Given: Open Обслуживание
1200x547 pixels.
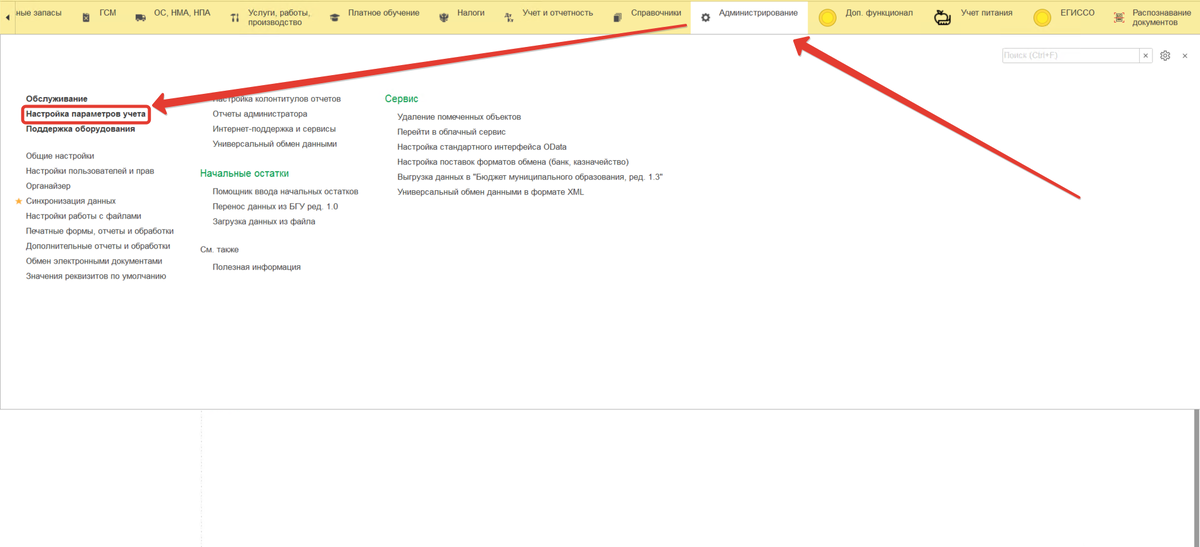Looking at the screenshot, I should (x=57, y=99).
